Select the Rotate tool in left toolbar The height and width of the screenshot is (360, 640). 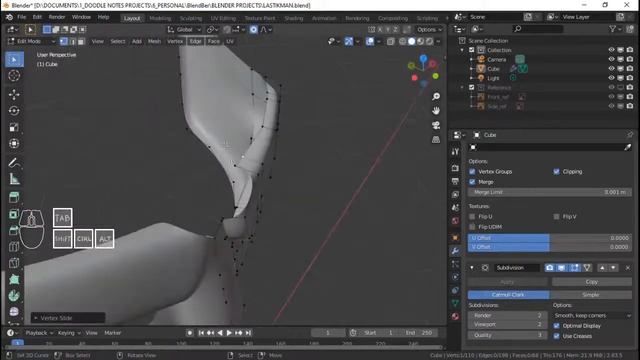click(x=14, y=111)
